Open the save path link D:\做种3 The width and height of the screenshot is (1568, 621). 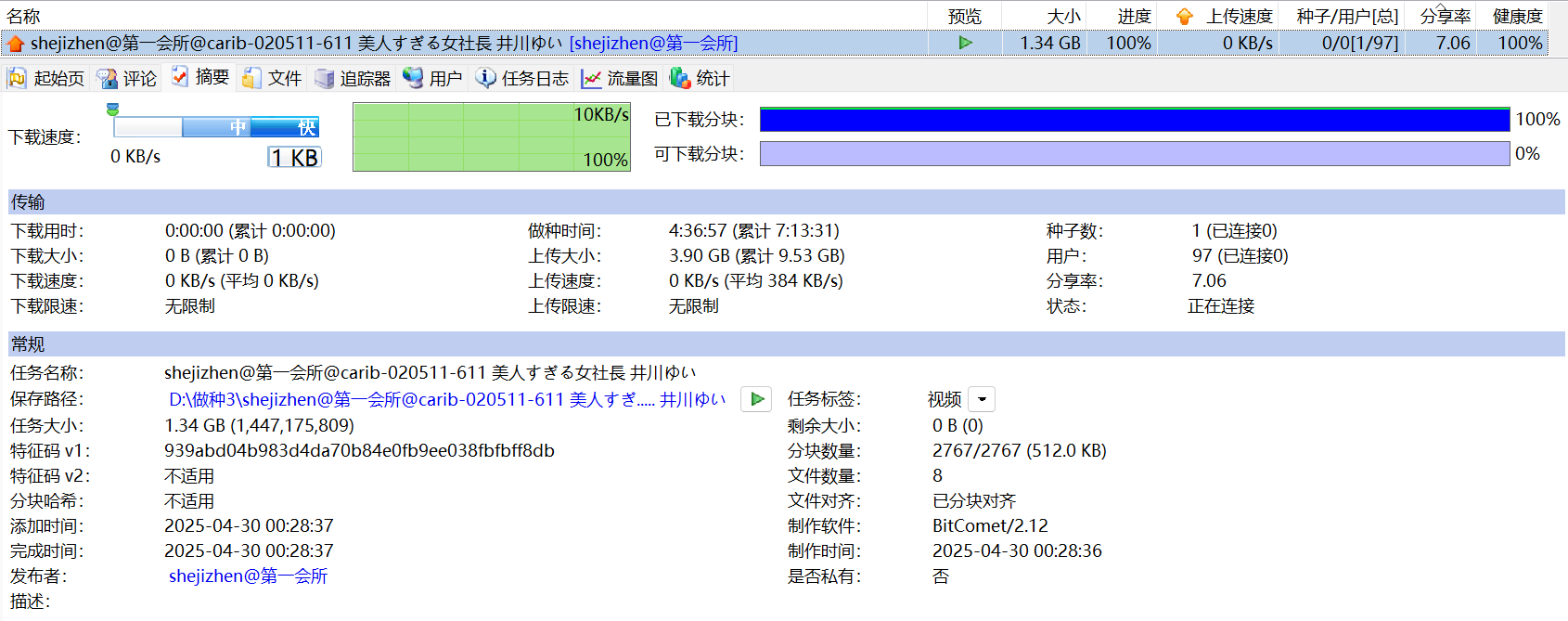click(447, 399)
